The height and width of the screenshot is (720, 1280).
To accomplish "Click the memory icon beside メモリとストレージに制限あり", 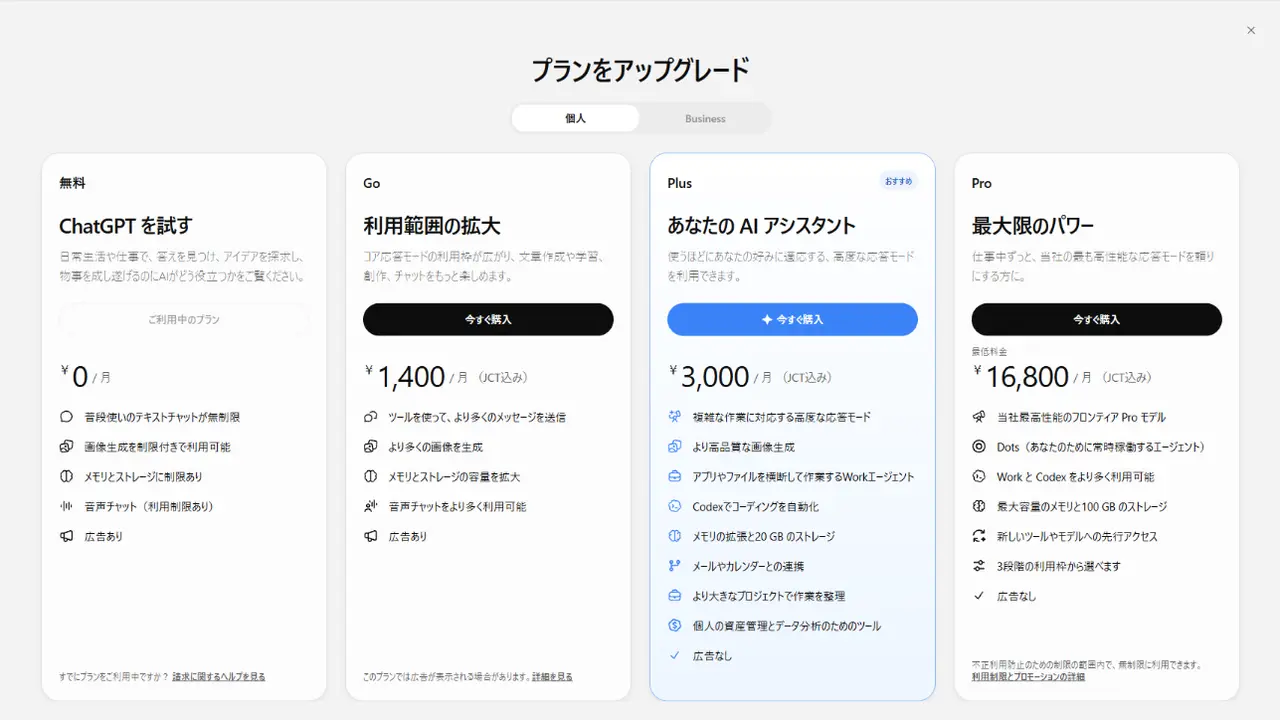I will point(67,477).
